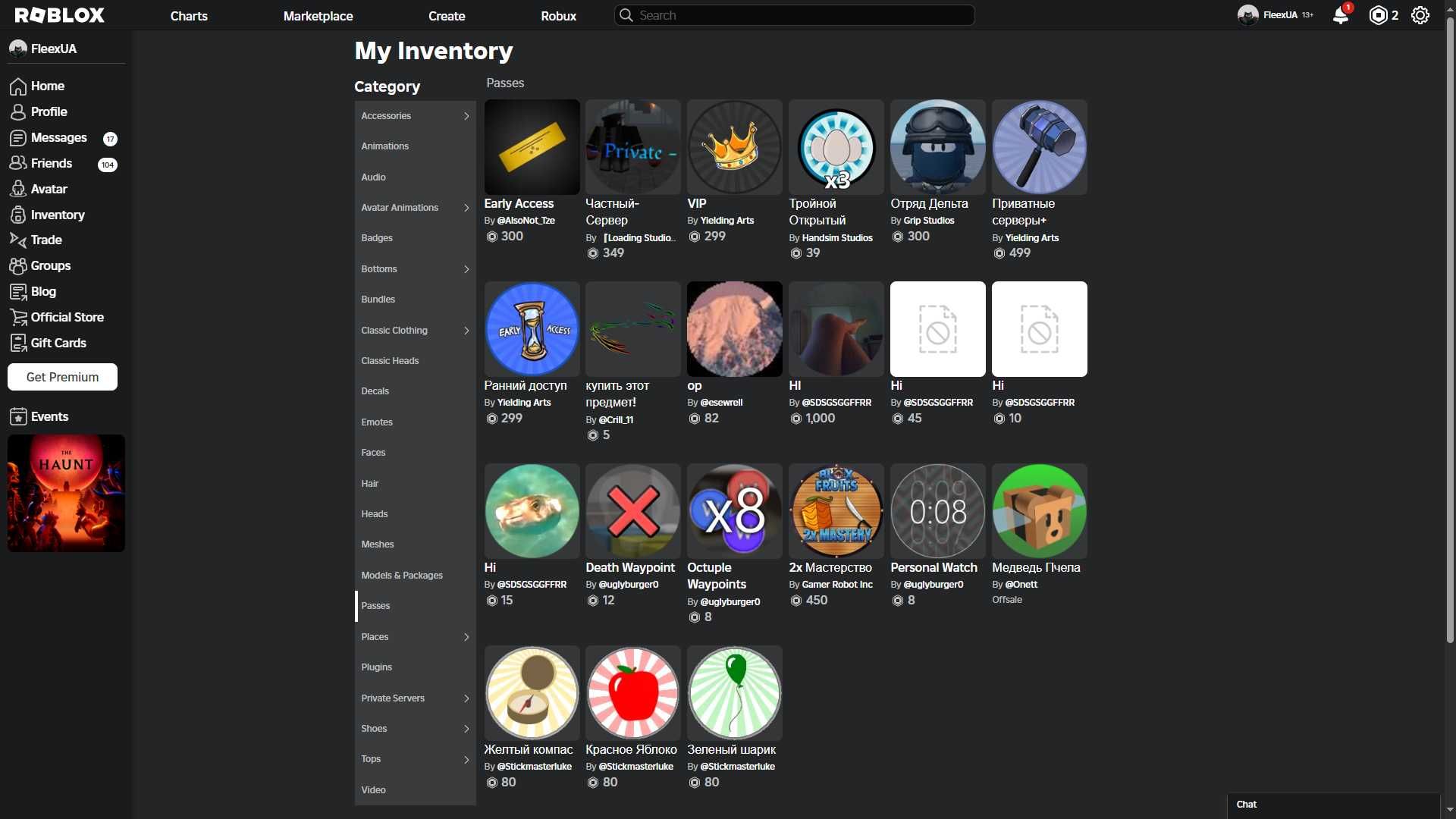Open the Медведь Пчела pass title
The width and height of the screenshot is (1456, 819).
(x=1036, y=568)
